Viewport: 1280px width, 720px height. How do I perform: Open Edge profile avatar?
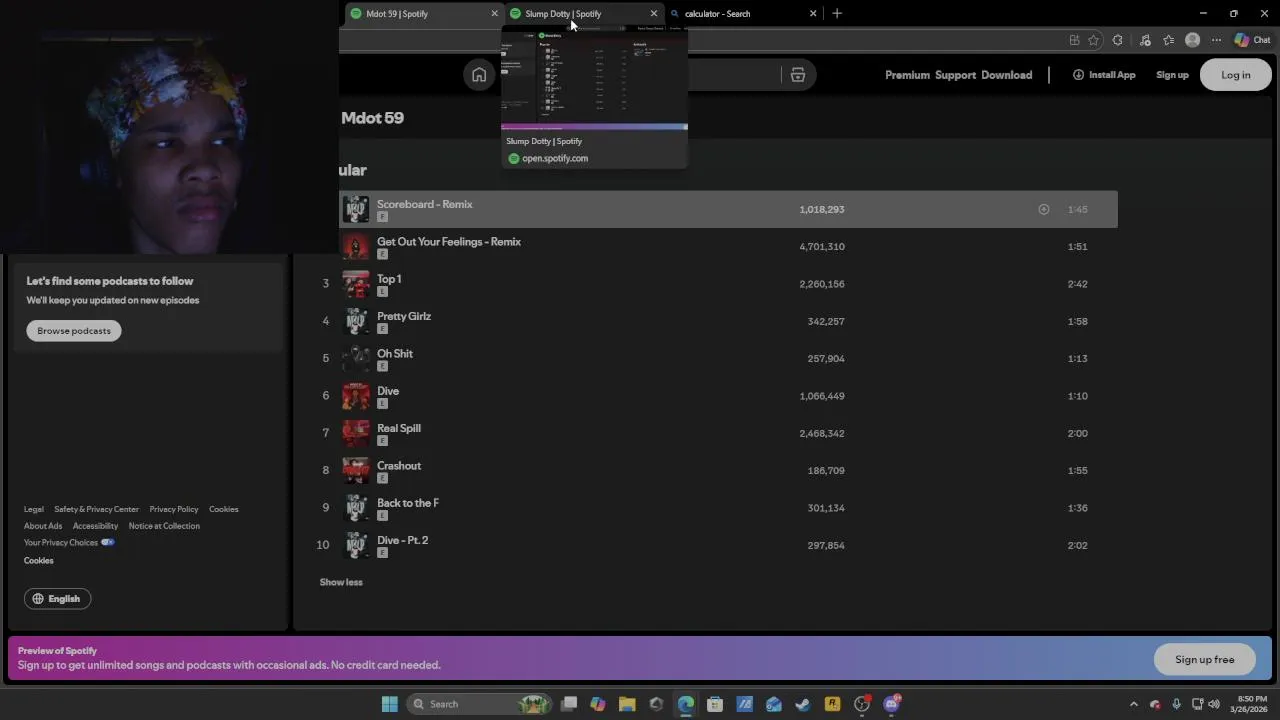tap(1192, 40)
